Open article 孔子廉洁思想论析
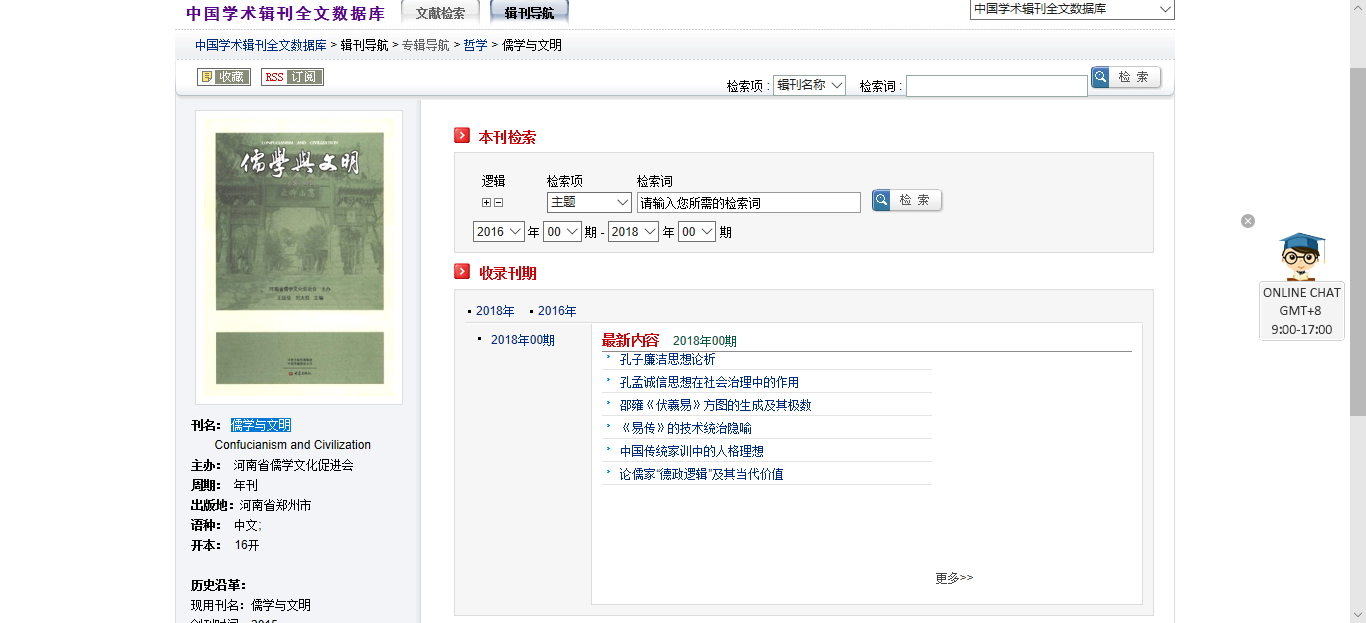1366x623 pixels. 667,360
